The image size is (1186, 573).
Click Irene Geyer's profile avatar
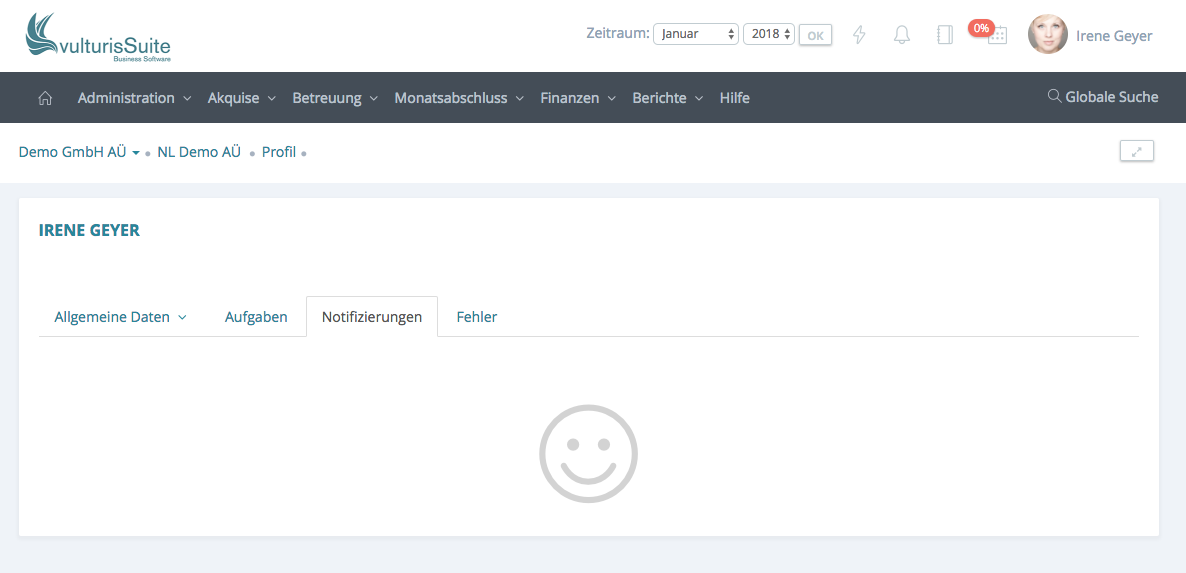click(1047, 35)
